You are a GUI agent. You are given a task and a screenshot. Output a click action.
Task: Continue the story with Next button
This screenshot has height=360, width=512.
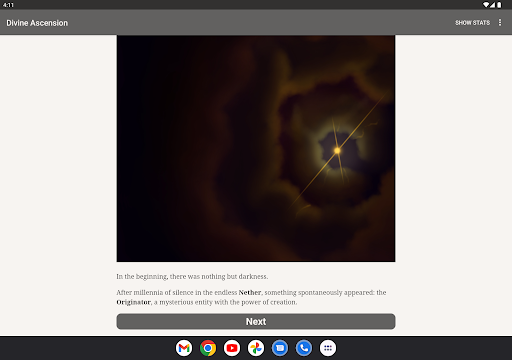[x=256, y=321]
